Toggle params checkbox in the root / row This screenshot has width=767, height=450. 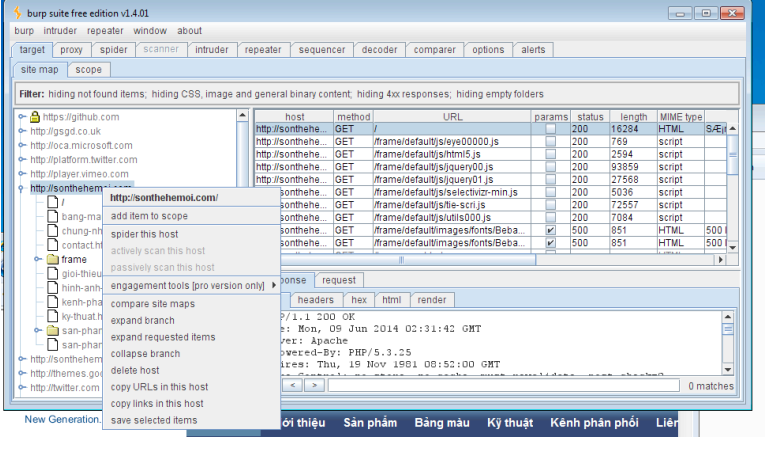[551, 129]
